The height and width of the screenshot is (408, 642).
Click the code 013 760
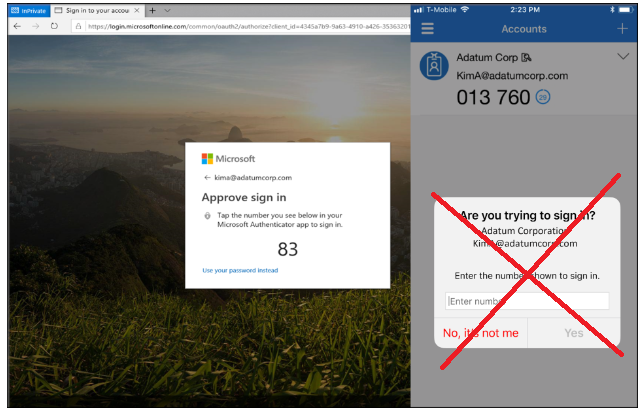click(493, 97)
